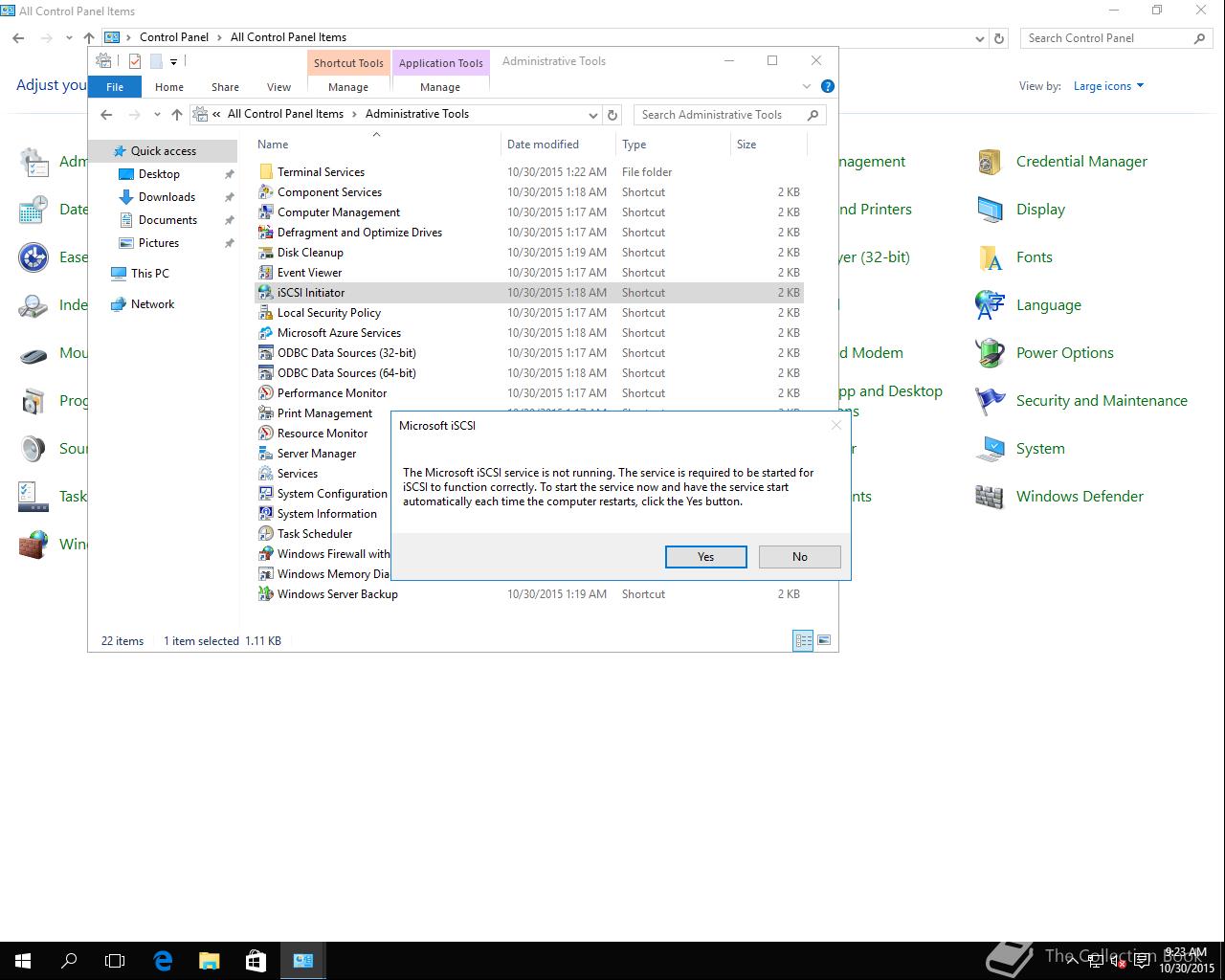Expand the ribbon with the chevron arrow
The height and width of the screenshot is (980, 1225).
(x=807, y=86)
